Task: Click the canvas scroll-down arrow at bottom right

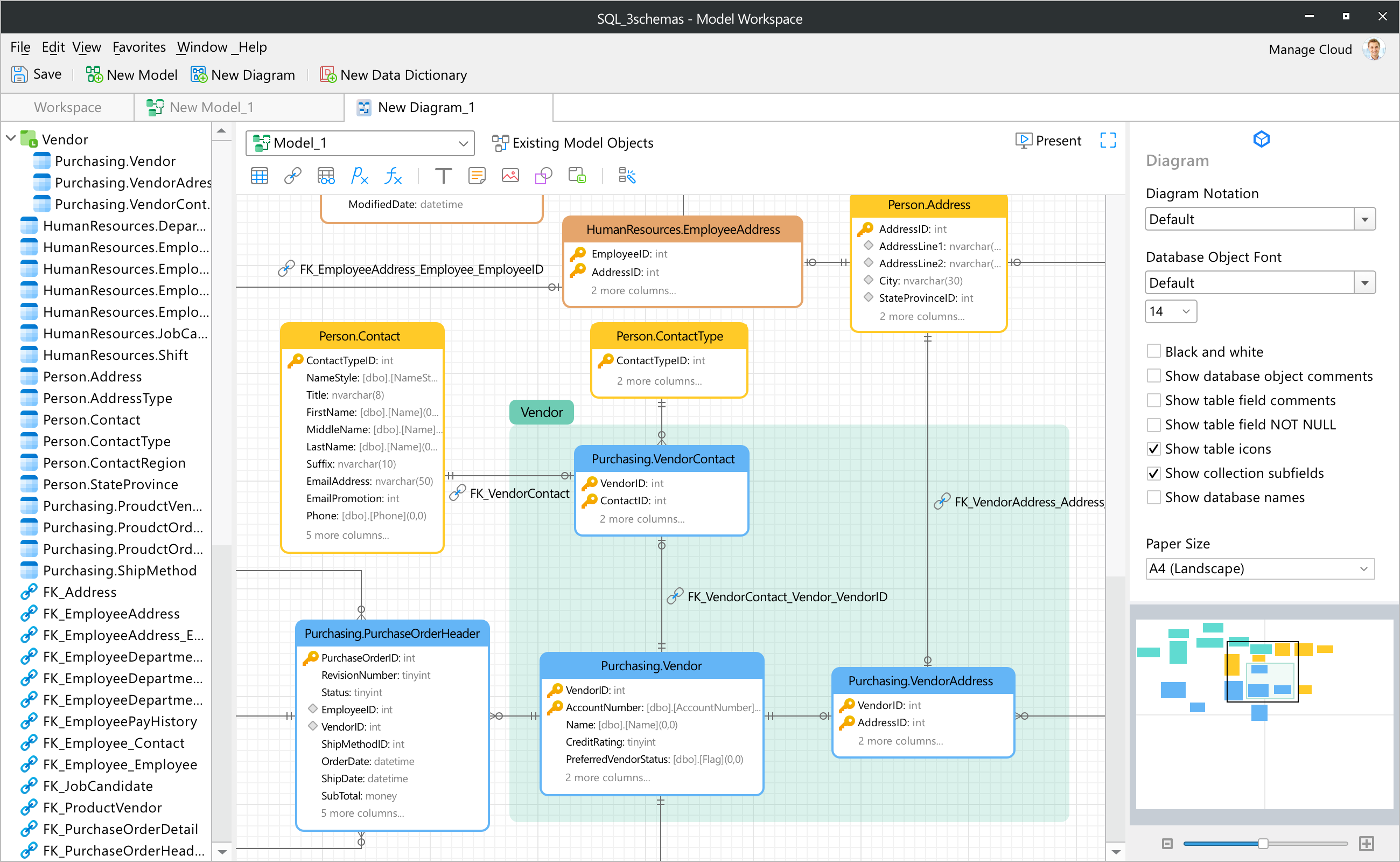Action: pos(1116,852)
